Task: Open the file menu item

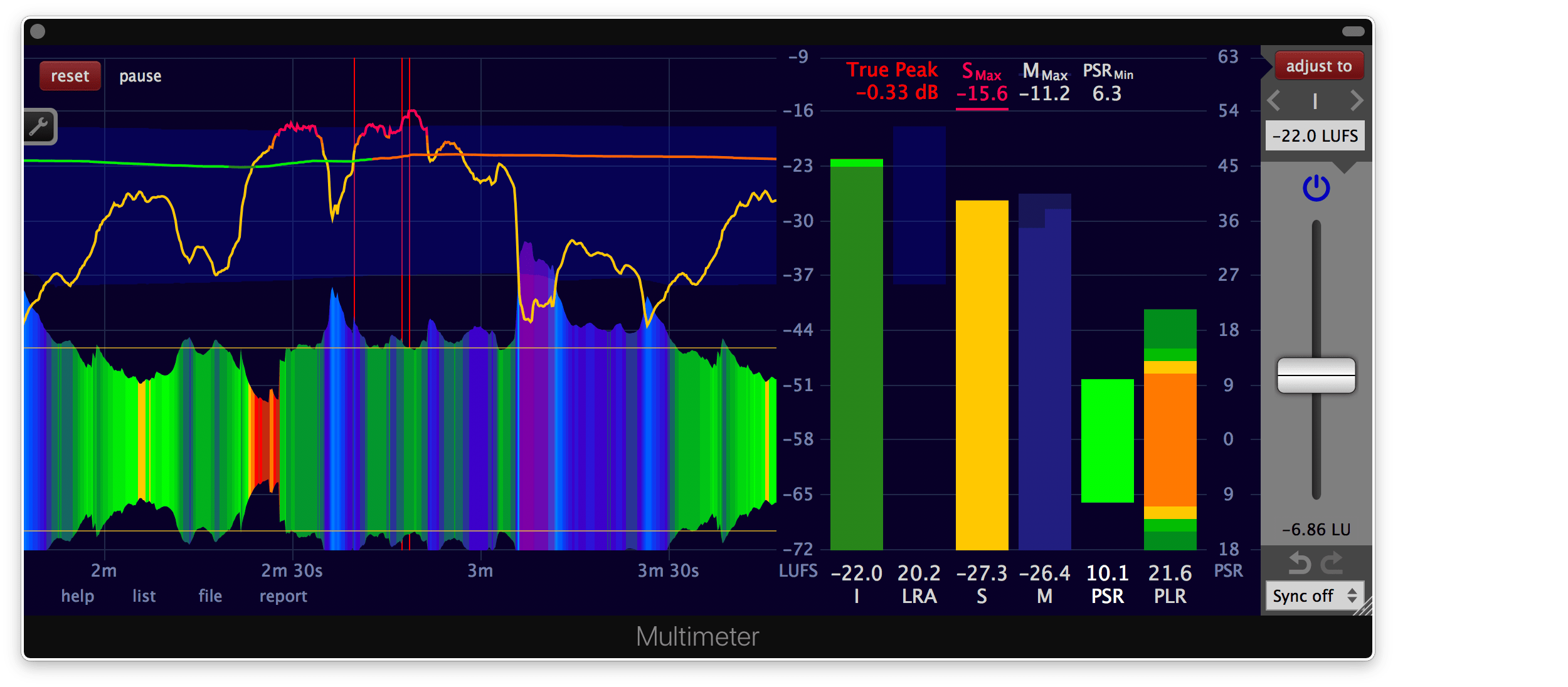Action: 210,596
